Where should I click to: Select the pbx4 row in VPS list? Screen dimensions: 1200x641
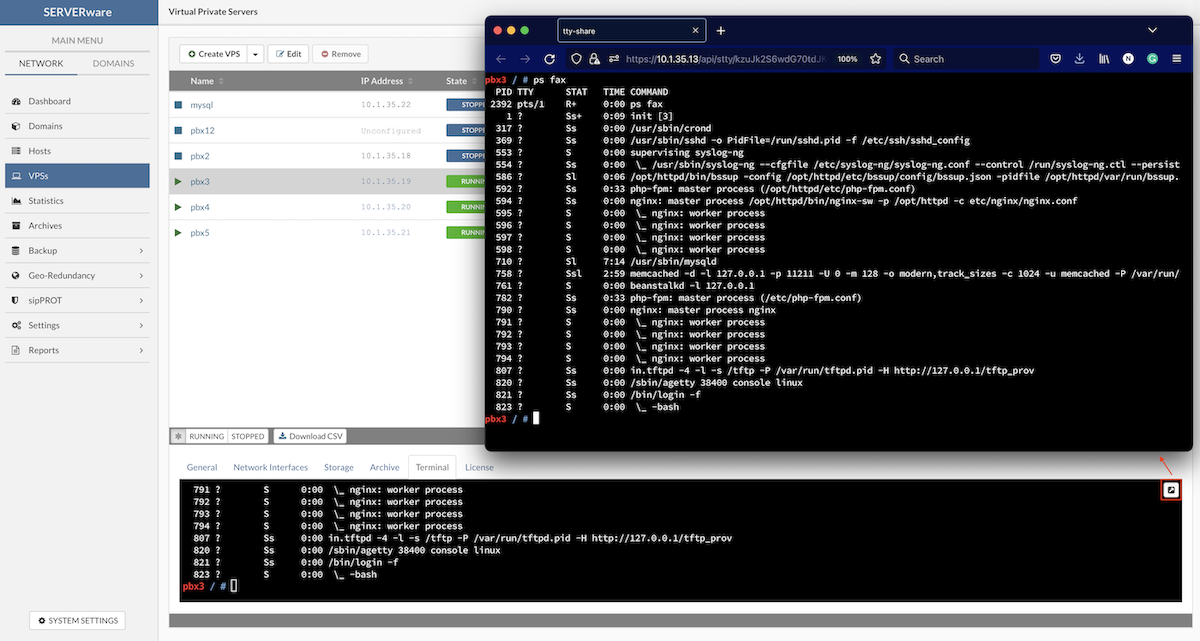[x=200, y=207]
